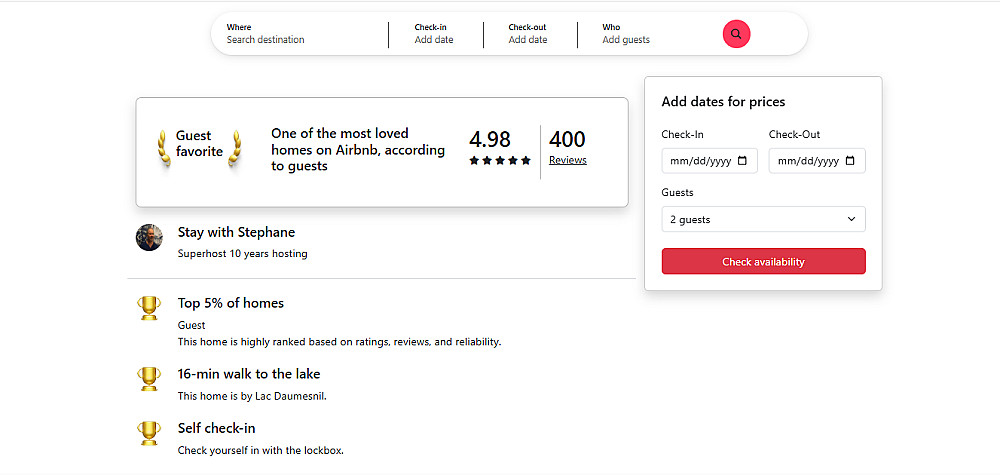Click the Check-In mm/dd/yyyy date input
1000x475 pixels.
(700, 161)
